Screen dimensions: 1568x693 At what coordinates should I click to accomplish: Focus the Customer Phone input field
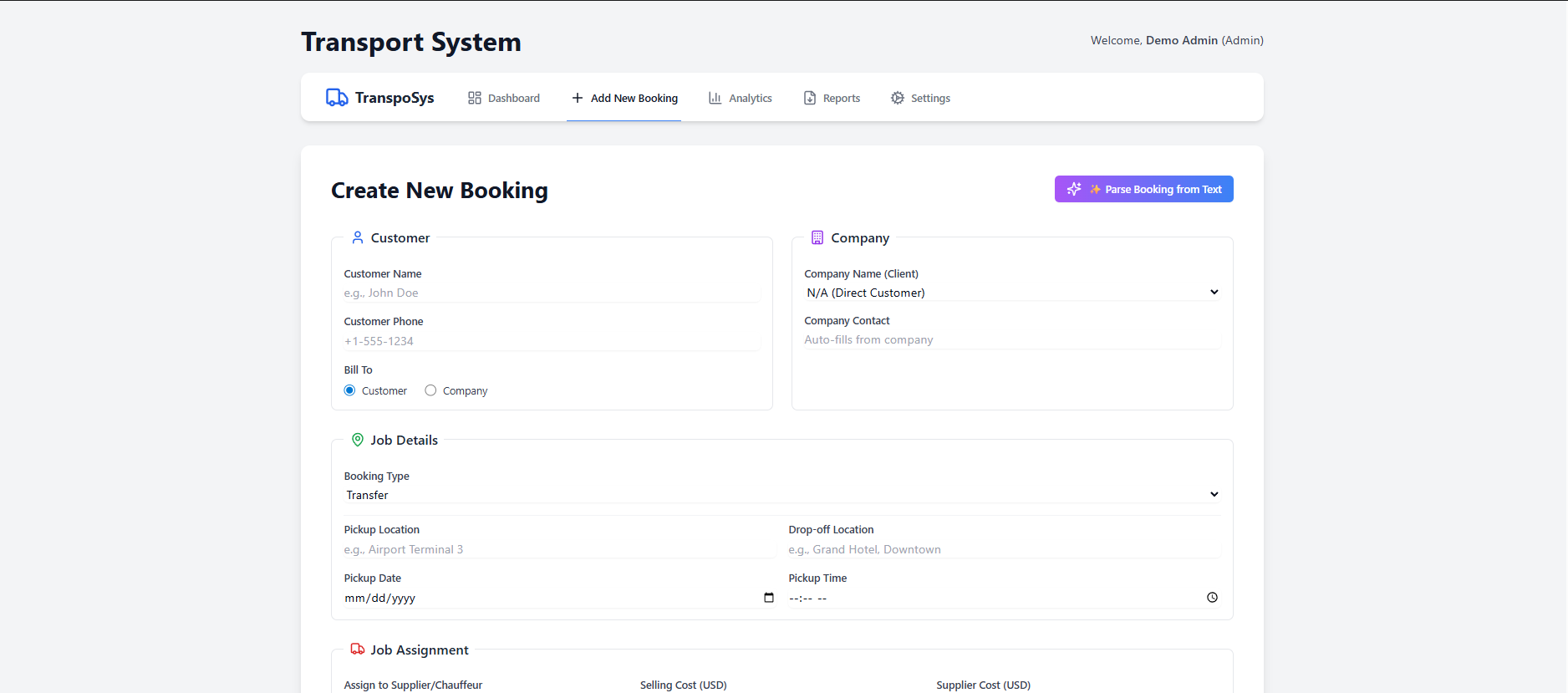click(x=552, y=341)
